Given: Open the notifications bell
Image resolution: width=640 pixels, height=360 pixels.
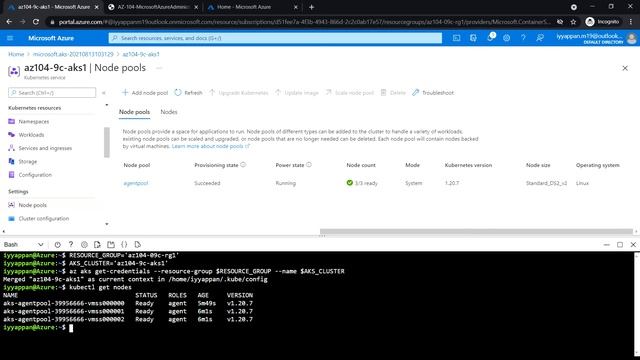Looking at the screenshot, I should coord(490,38).
